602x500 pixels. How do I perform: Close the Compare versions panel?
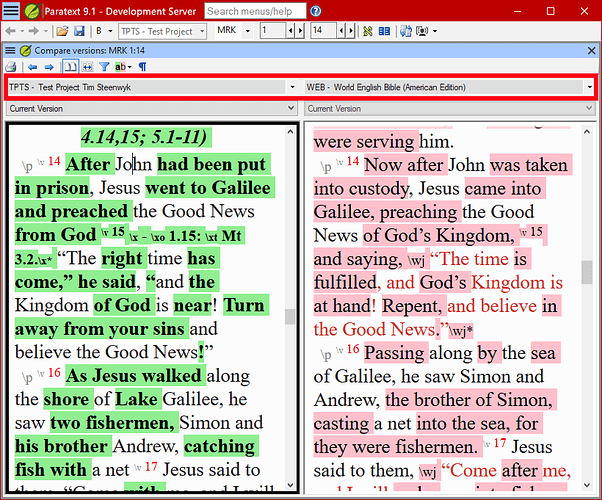coord(591,50)
